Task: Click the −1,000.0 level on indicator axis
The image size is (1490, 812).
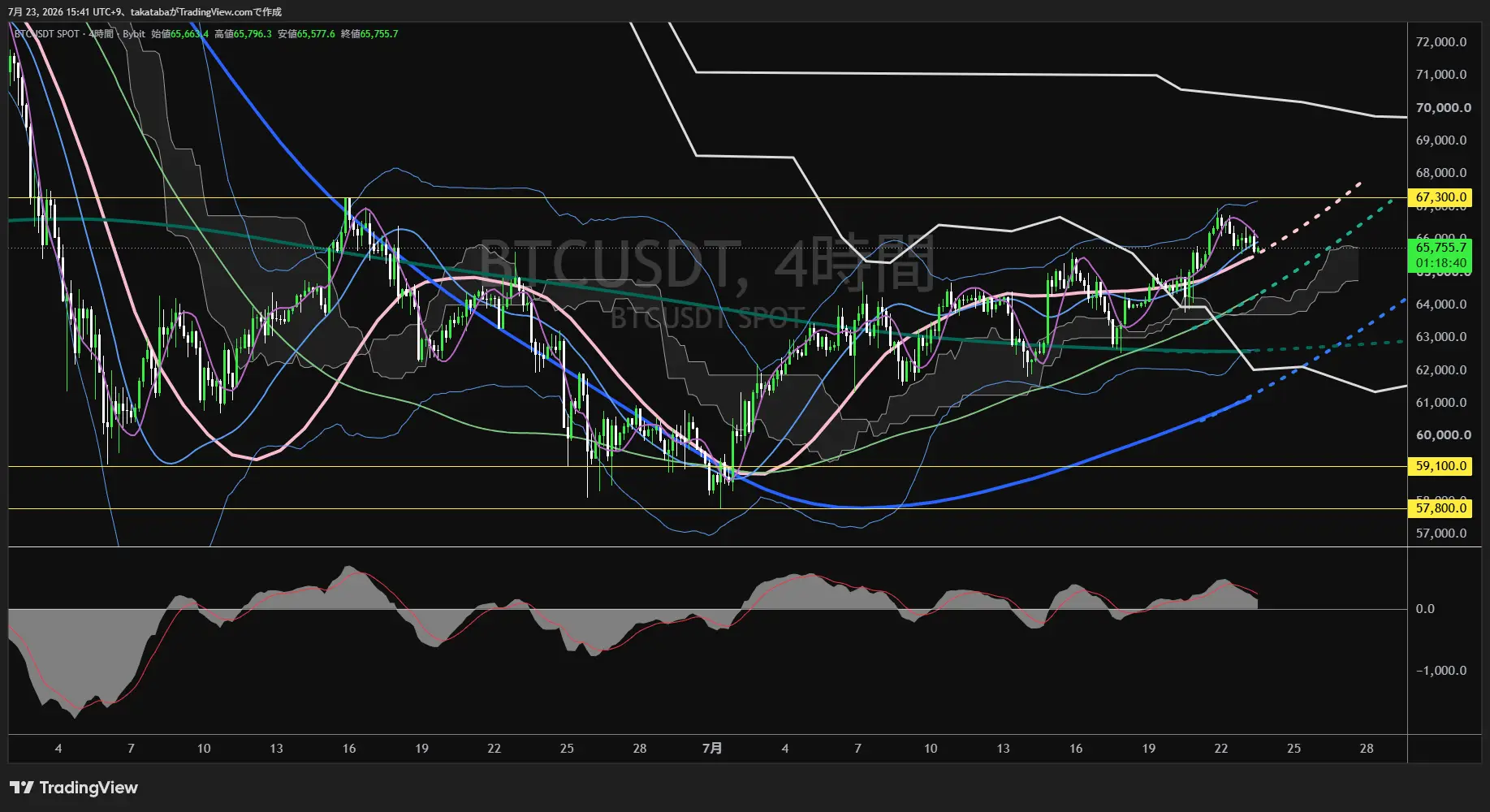Action: point(1441,670)
